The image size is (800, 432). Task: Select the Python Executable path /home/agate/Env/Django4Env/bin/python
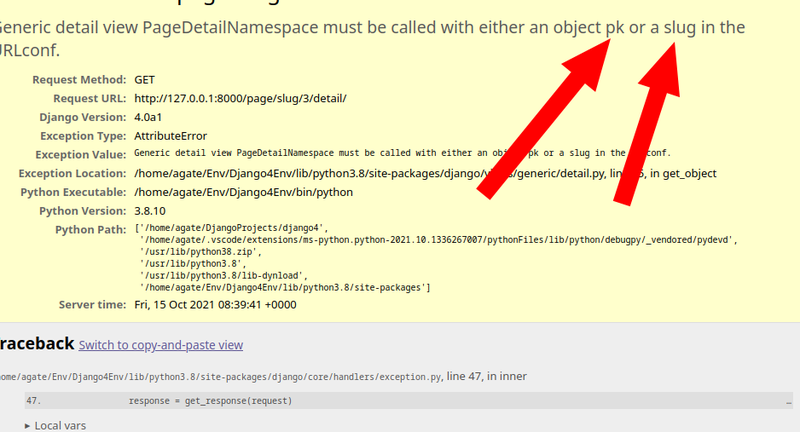point(243,192)
